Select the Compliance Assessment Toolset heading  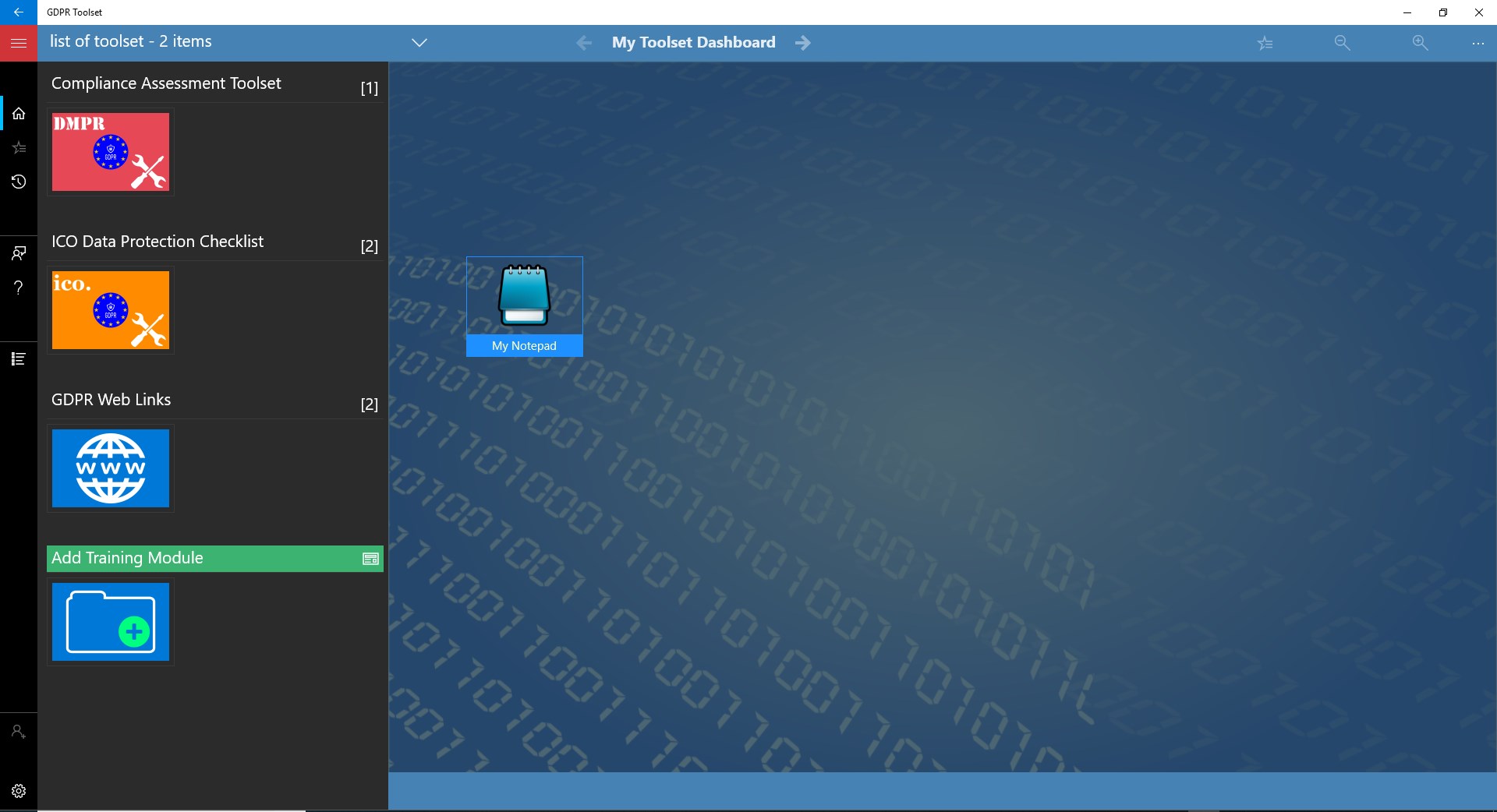click(x=166, y=83)
